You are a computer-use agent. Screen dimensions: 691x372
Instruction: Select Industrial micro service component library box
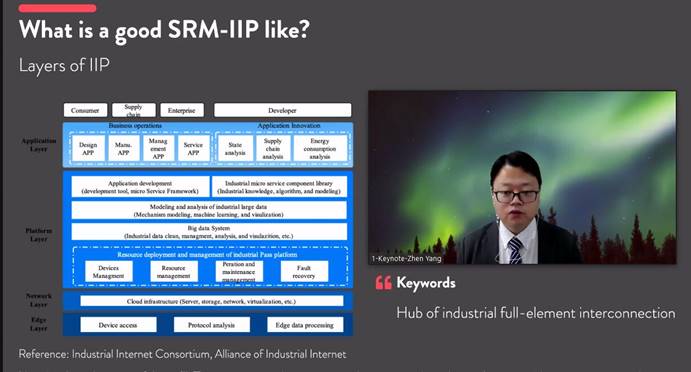pyautogui.click(x=279, y=187)
